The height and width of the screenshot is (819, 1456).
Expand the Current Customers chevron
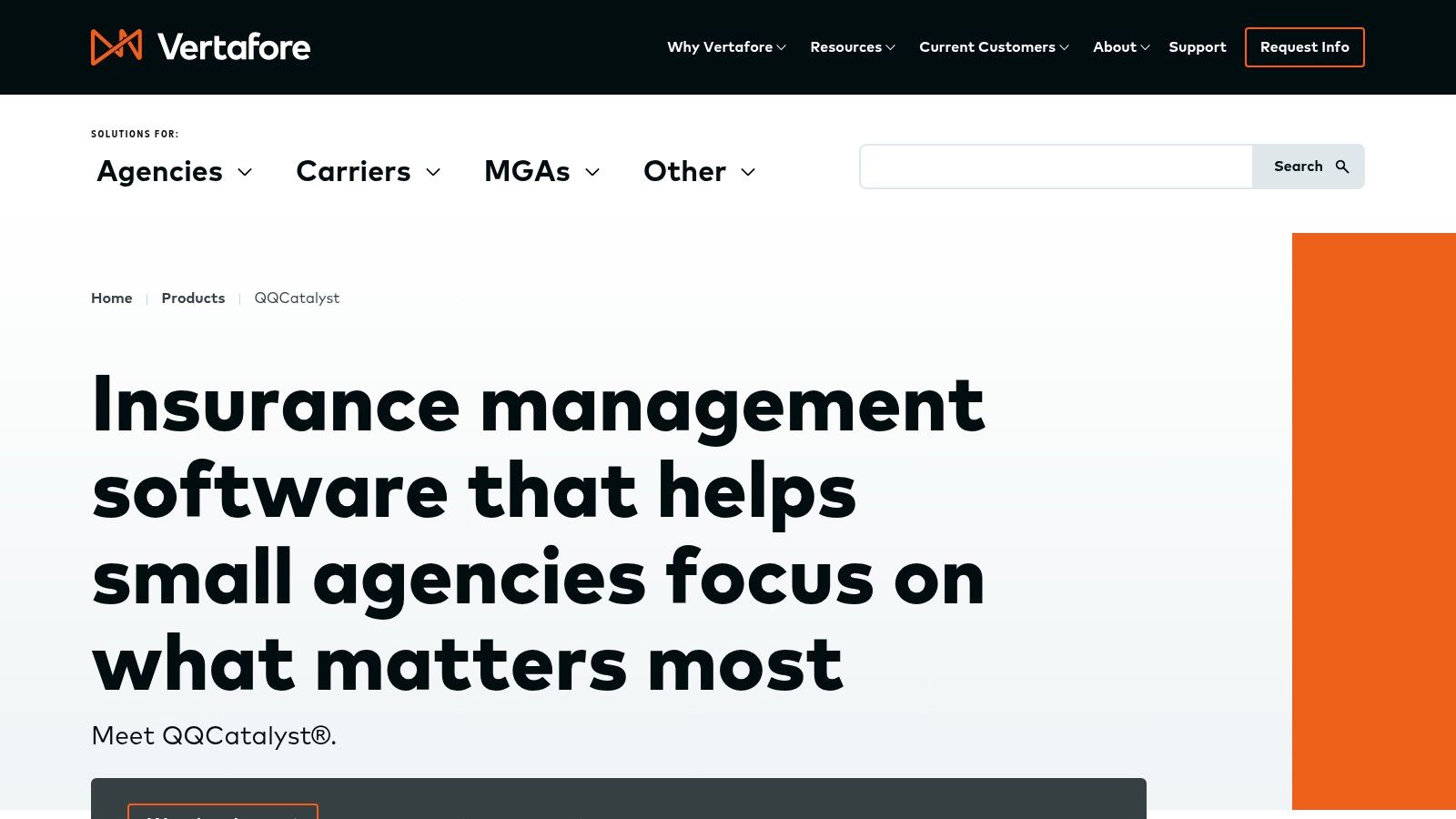point(1064,47)
